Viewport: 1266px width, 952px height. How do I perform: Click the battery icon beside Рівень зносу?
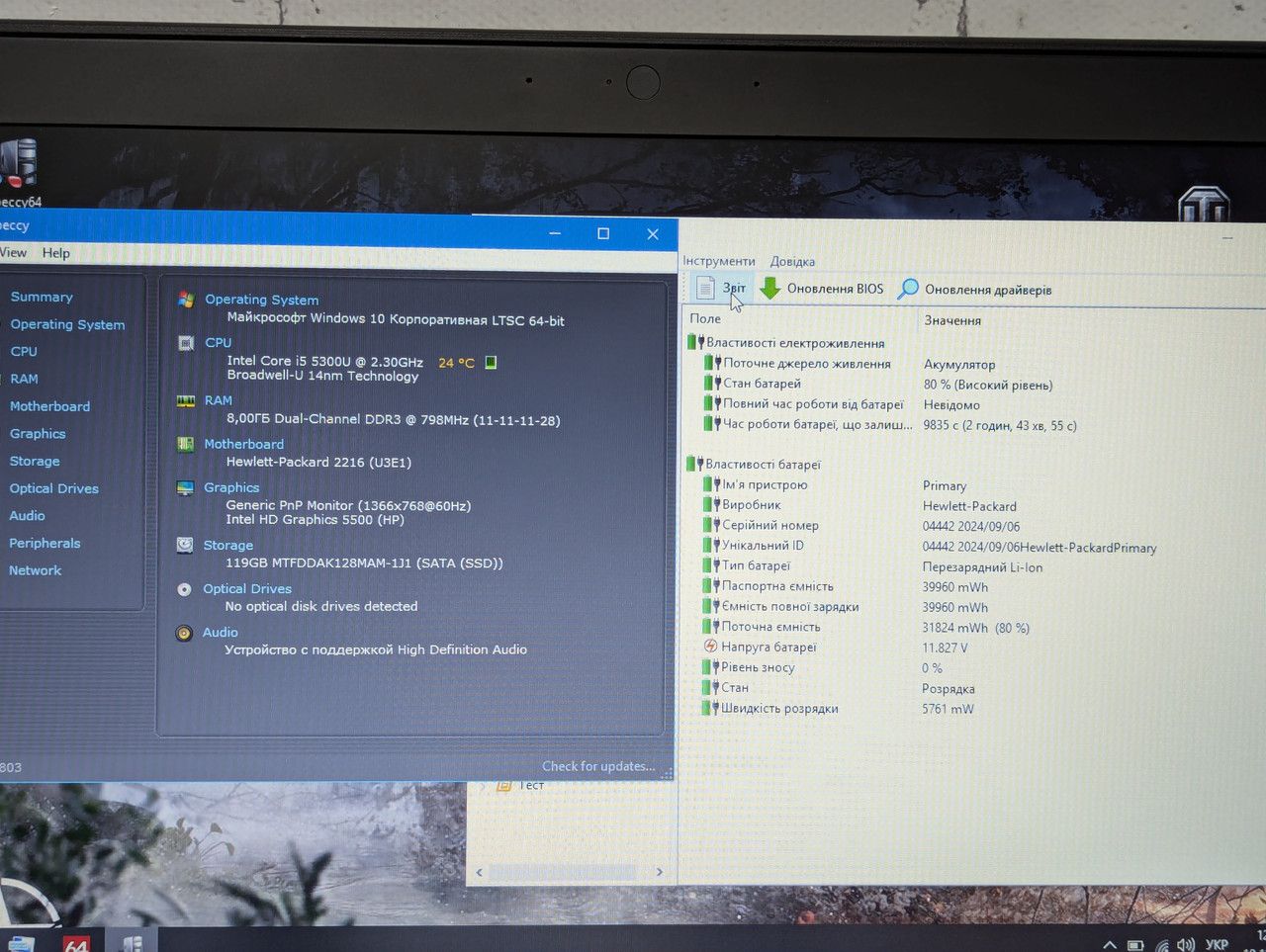(710, 667)
